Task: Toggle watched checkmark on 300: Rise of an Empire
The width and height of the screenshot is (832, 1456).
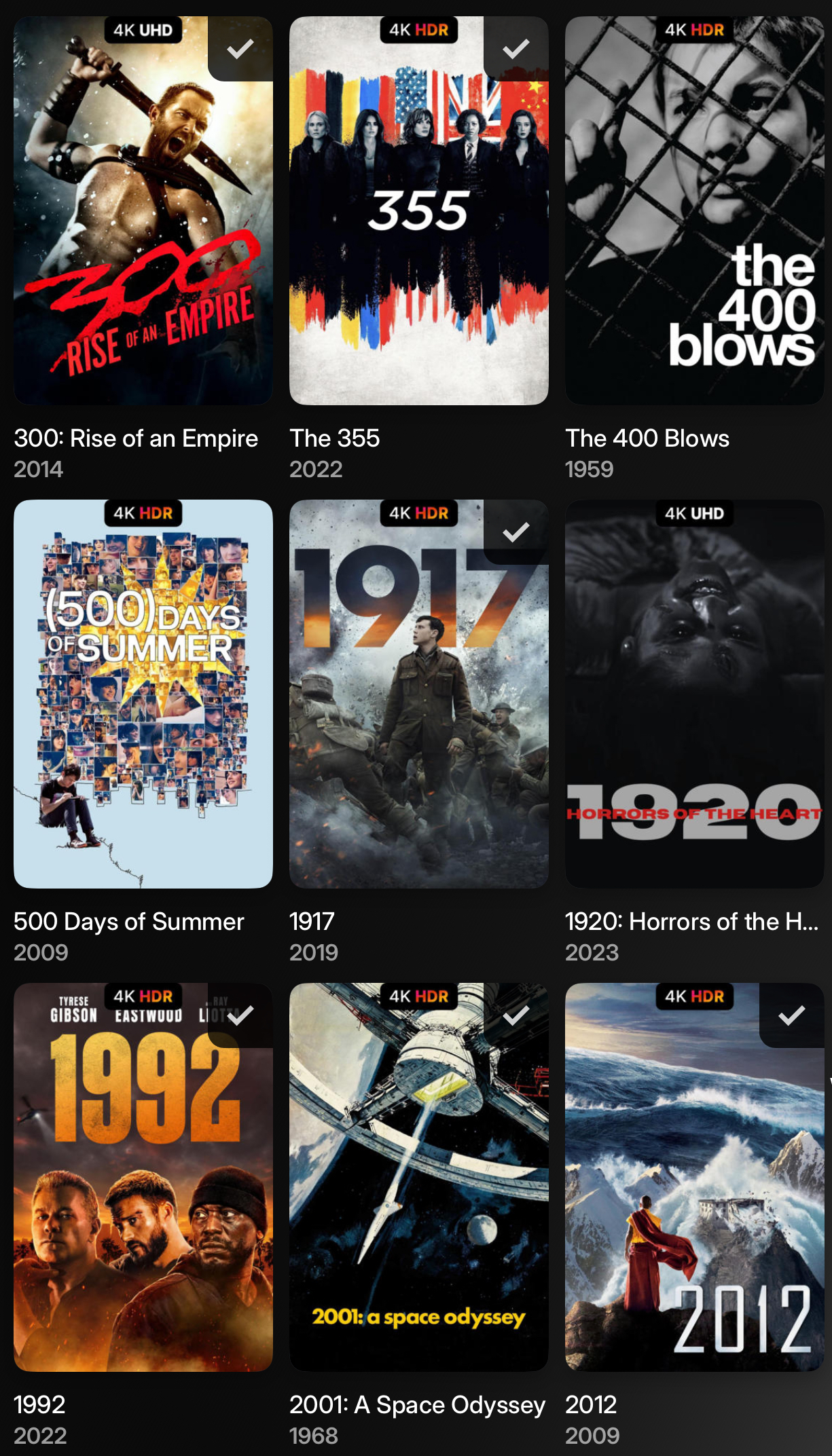Action: [240, 49]
